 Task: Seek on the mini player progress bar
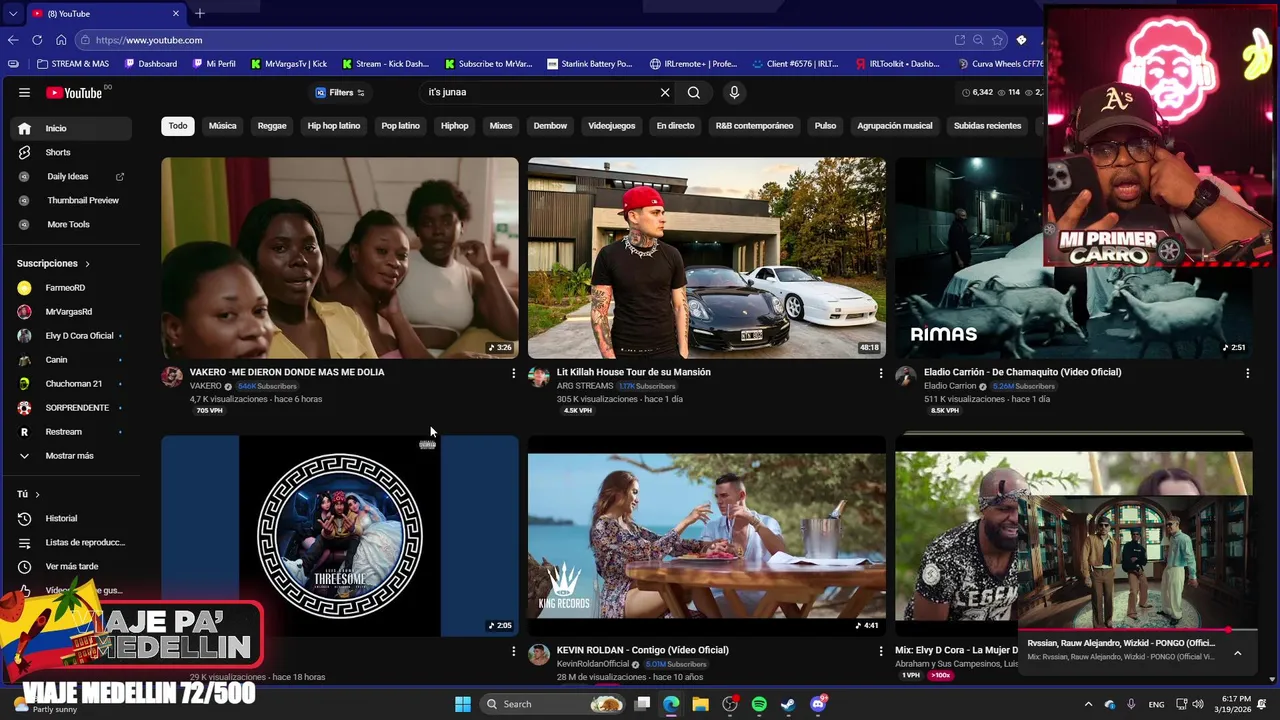[x=1138, y=631]
